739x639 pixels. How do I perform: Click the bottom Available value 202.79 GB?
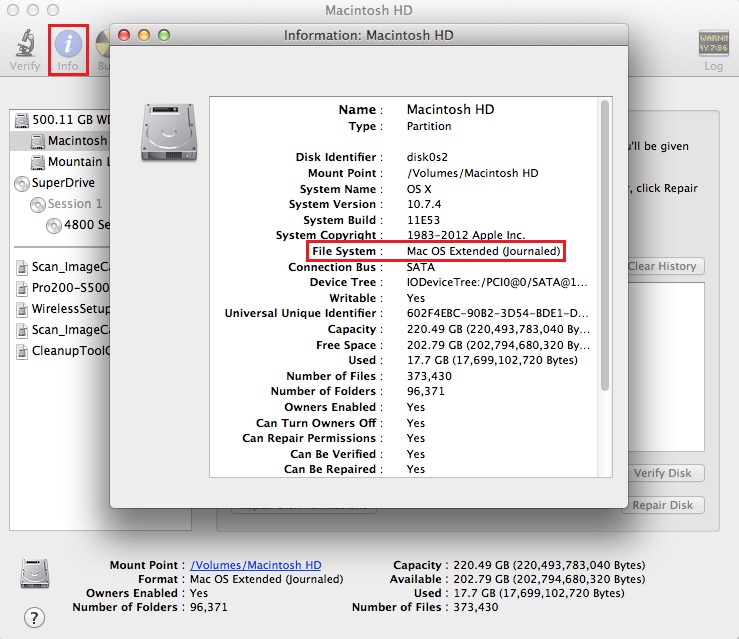(549, 579)
